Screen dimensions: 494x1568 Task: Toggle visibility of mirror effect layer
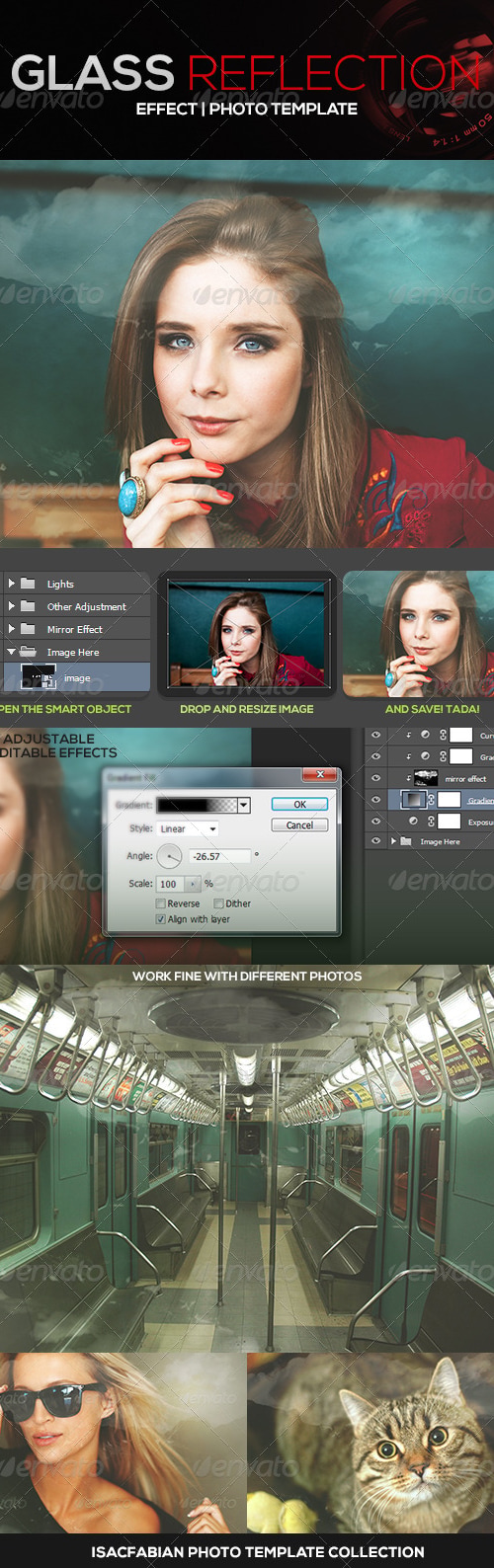click(375, 778)
